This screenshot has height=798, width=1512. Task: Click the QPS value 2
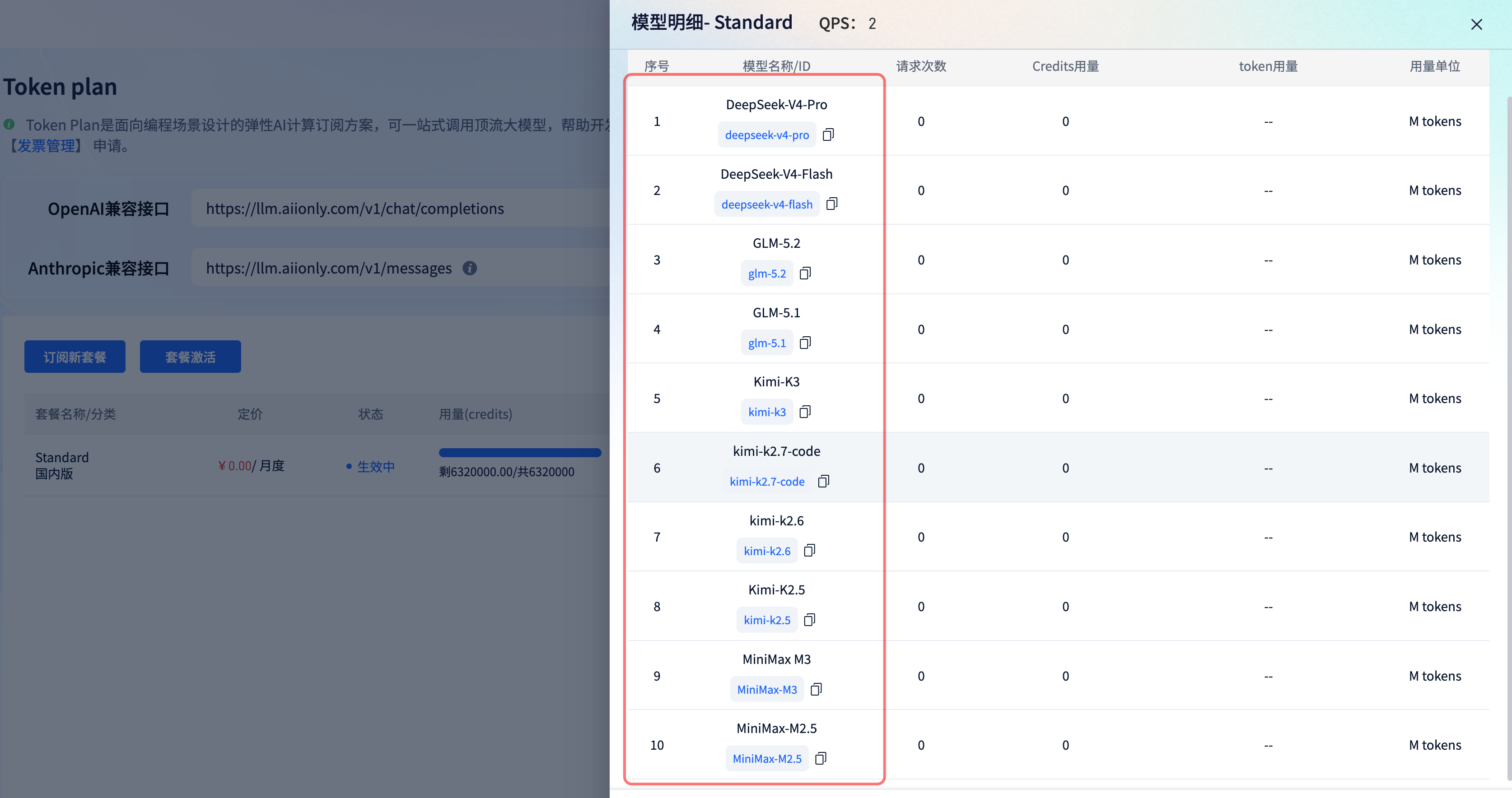[x=872, y=23]
